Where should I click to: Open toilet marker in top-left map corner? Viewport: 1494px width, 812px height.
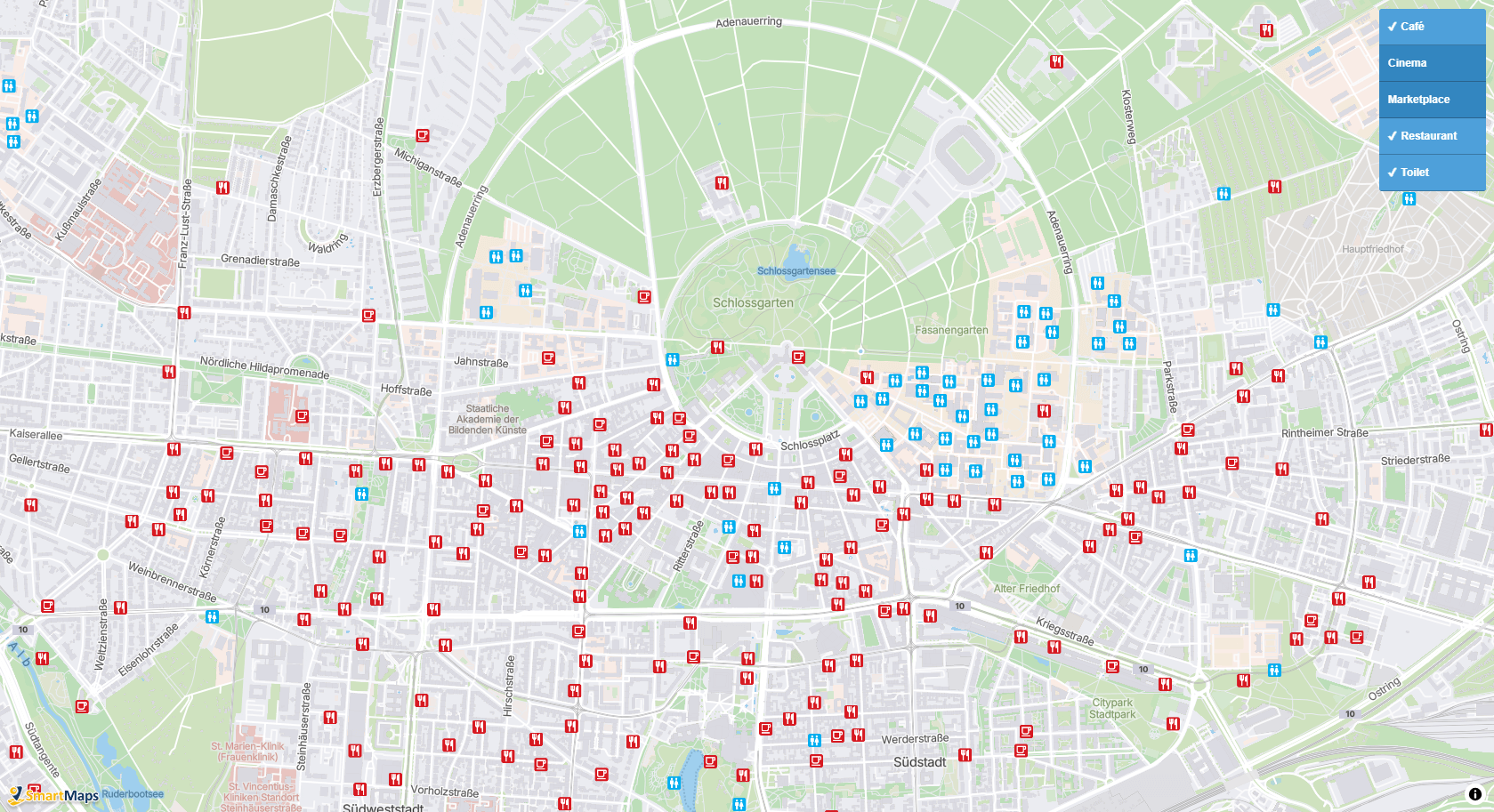click(x=9, y=86)
